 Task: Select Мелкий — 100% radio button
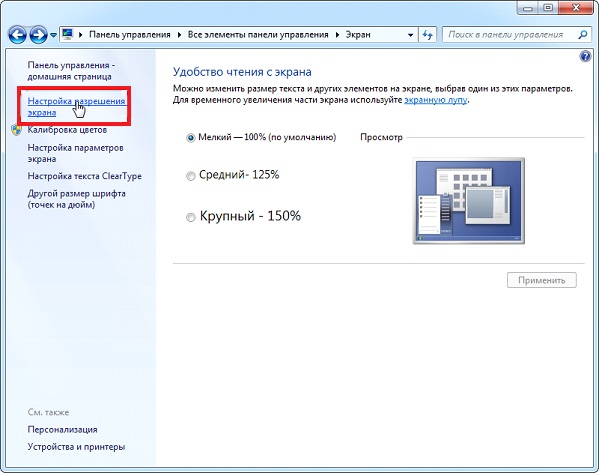(x=190, y=138)
